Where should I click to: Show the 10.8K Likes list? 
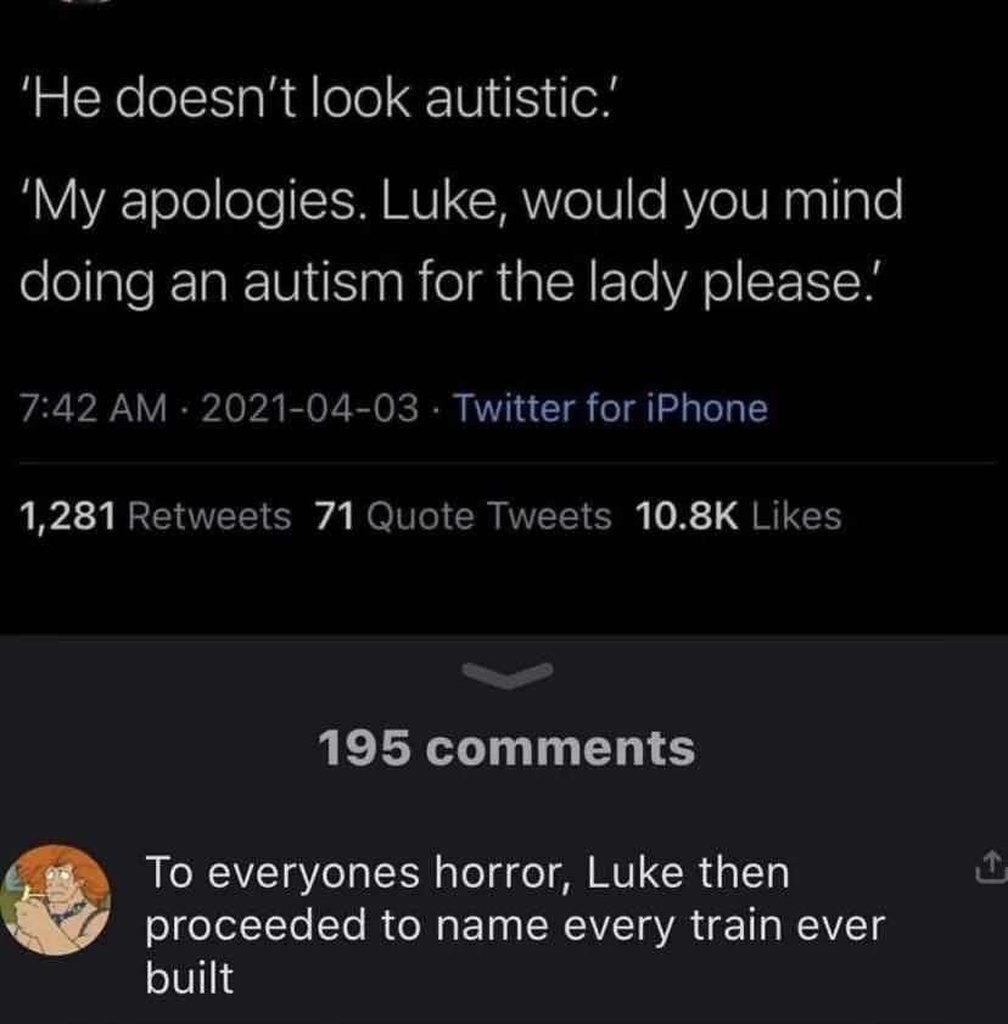click(x=738, y=516)
